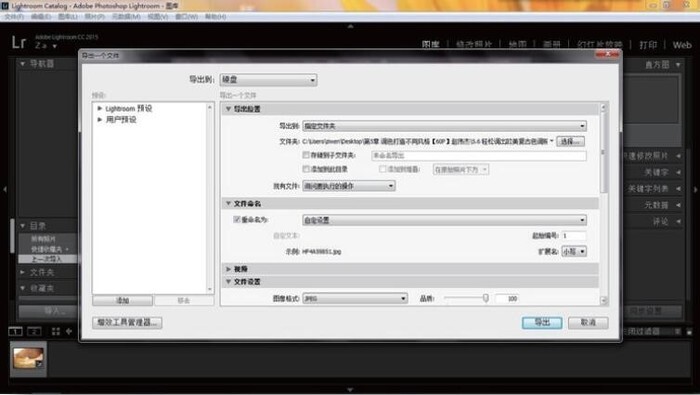The image size is (700, 395).
Task: Click the 品质 quality slider handle
Action: [x=486, y=298]
